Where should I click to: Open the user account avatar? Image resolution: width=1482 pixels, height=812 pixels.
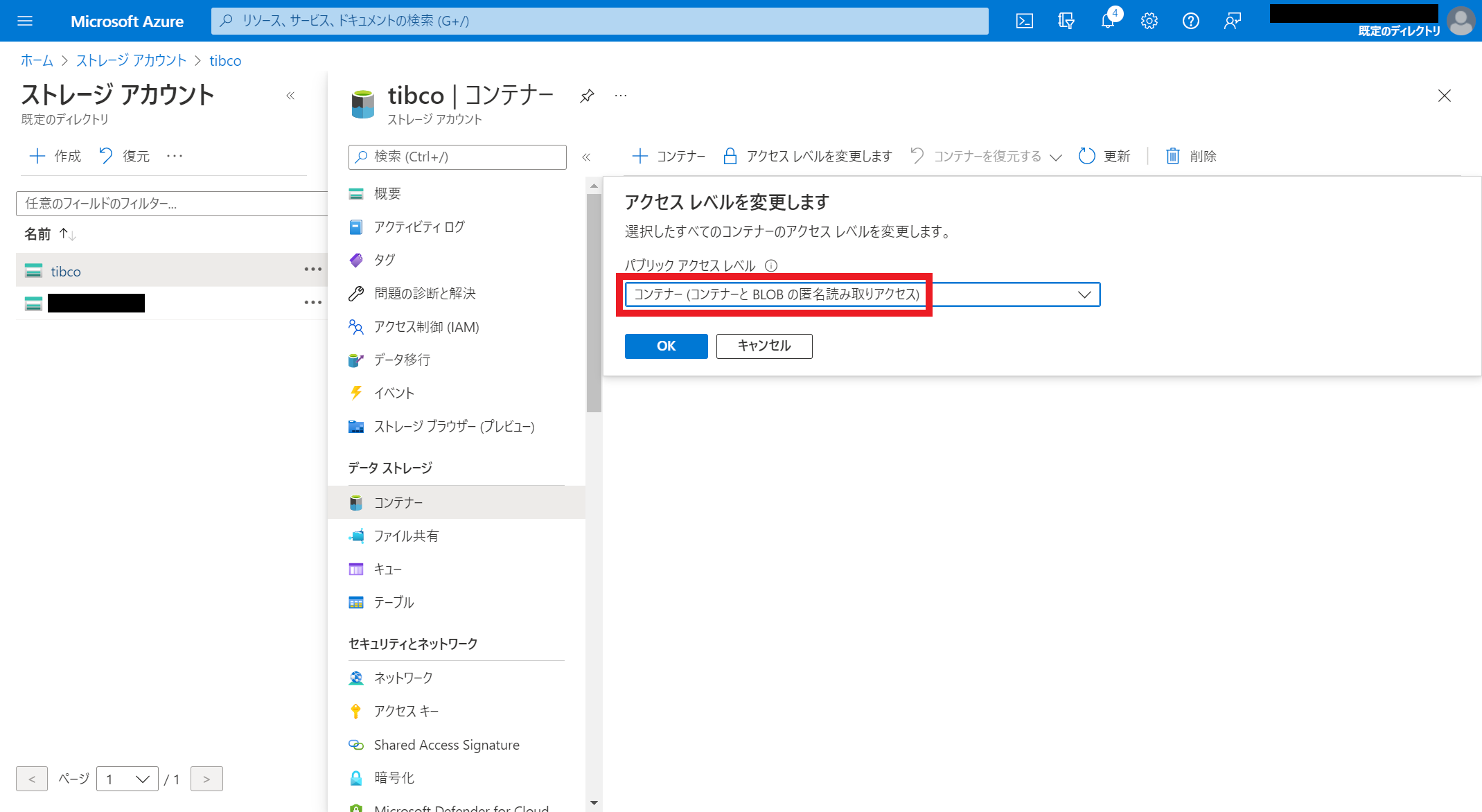[x=1461, y=21]
